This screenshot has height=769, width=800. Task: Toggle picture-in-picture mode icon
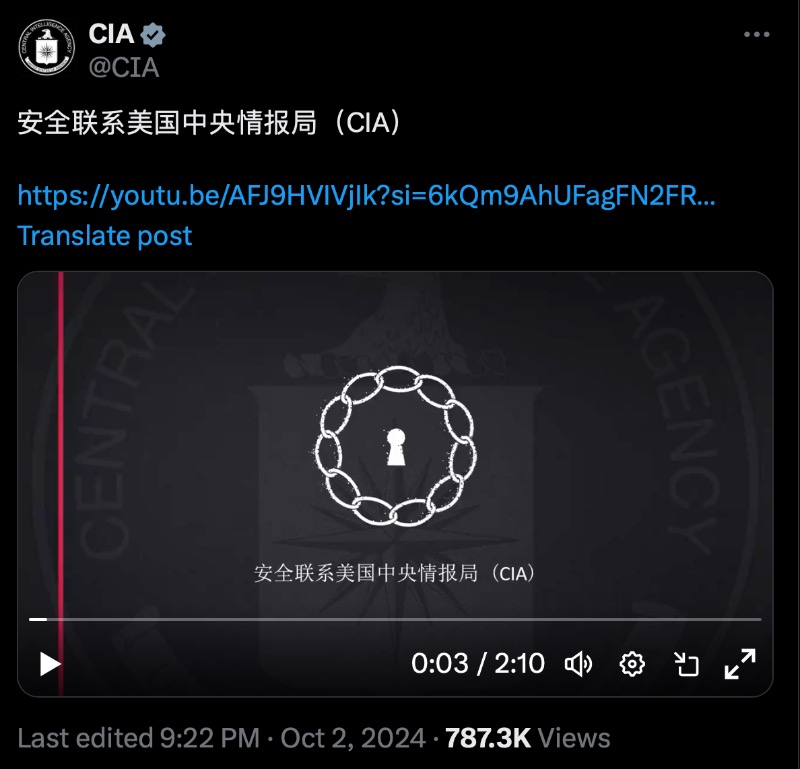coord(686,664)
